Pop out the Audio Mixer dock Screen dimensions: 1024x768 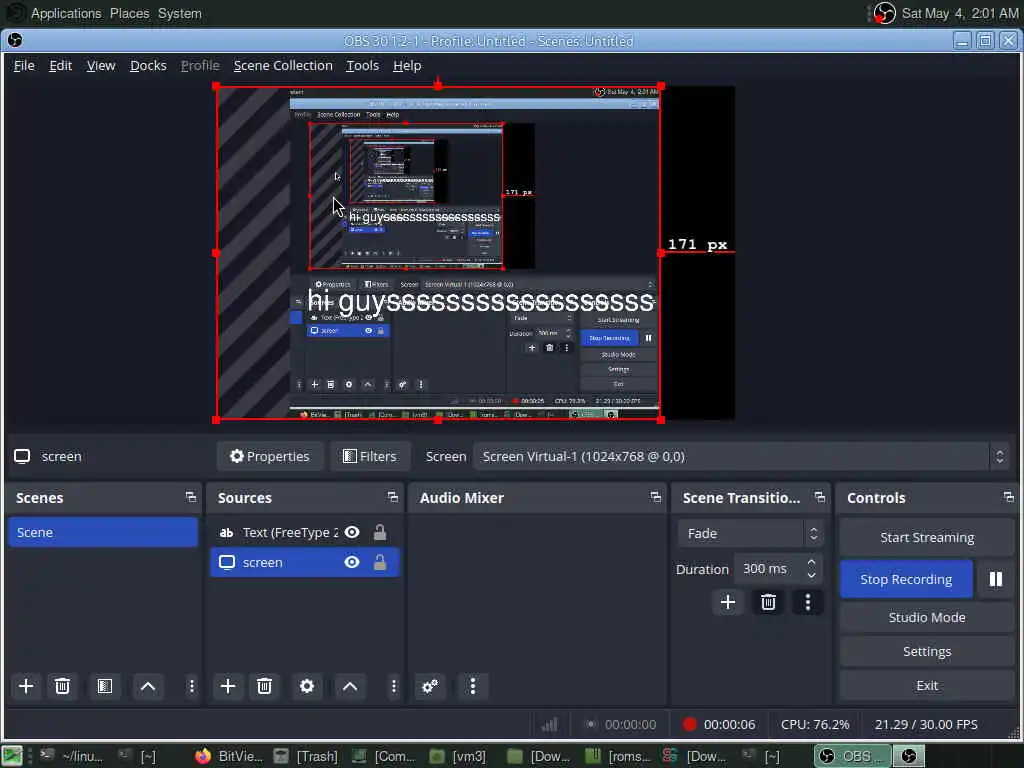click(x=656, y=498)
